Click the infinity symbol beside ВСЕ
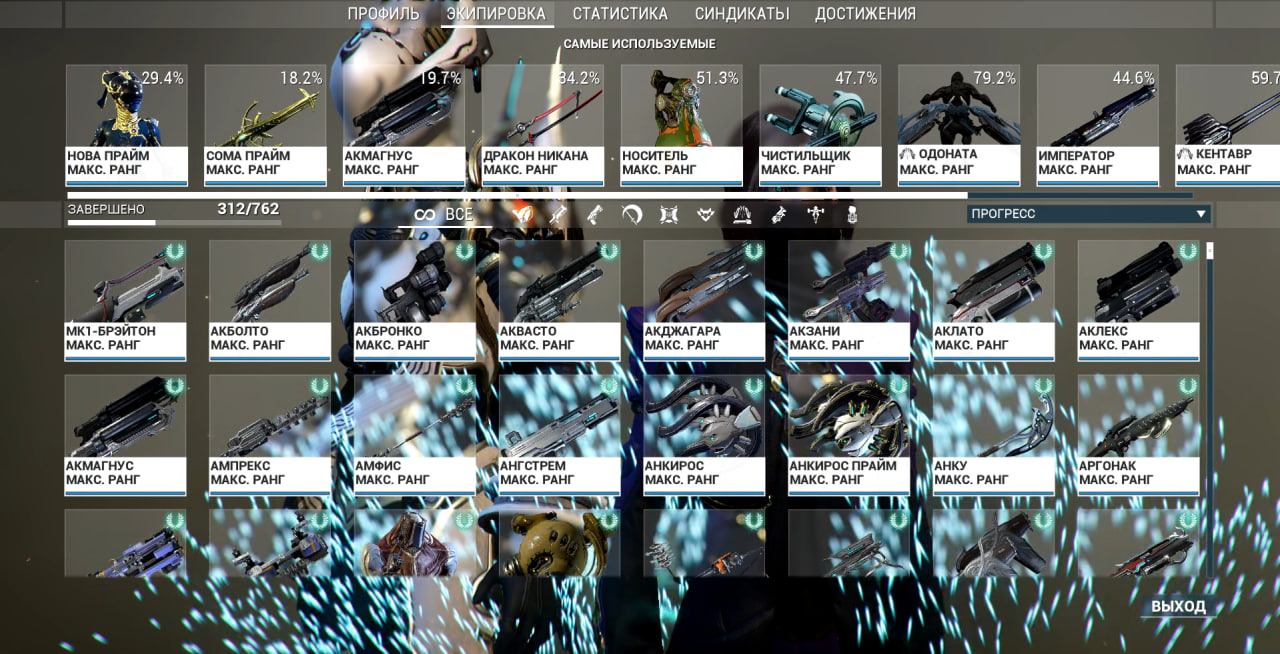The height and width of the screenshot is (654, 1280). pyautogui.click(x=425, y=215)
